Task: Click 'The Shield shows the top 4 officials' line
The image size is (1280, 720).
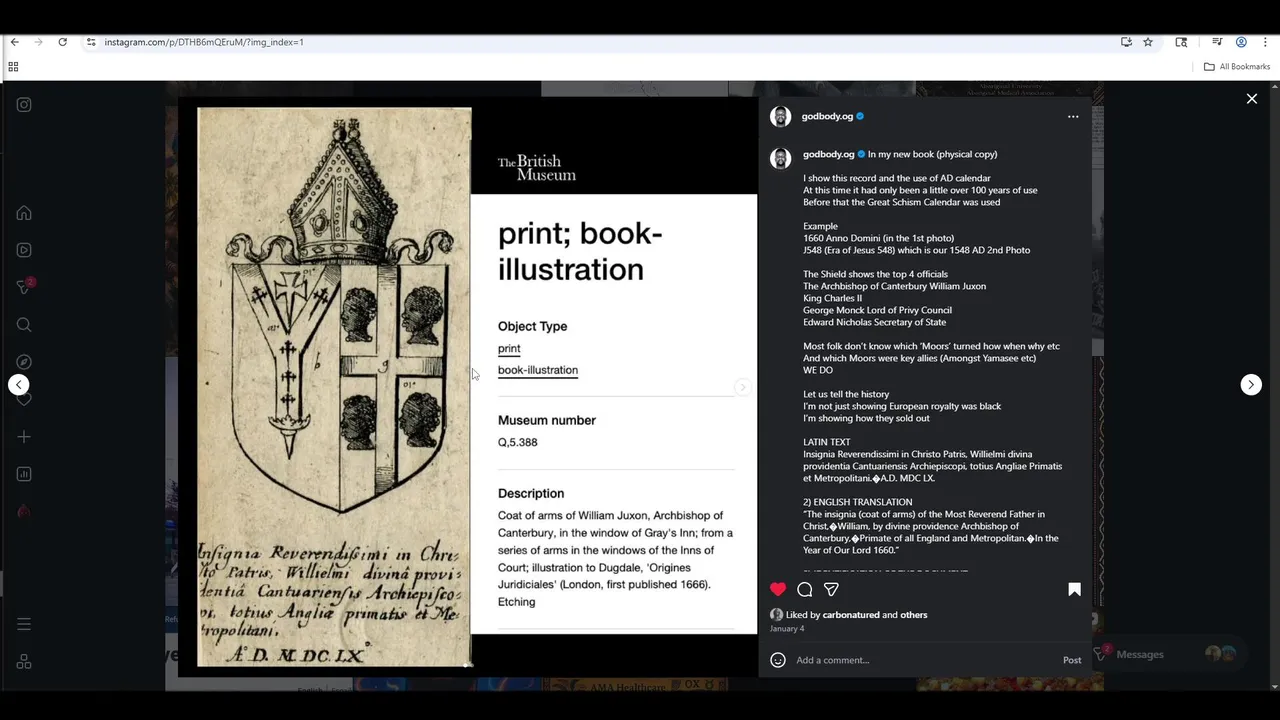Action: 875,274
